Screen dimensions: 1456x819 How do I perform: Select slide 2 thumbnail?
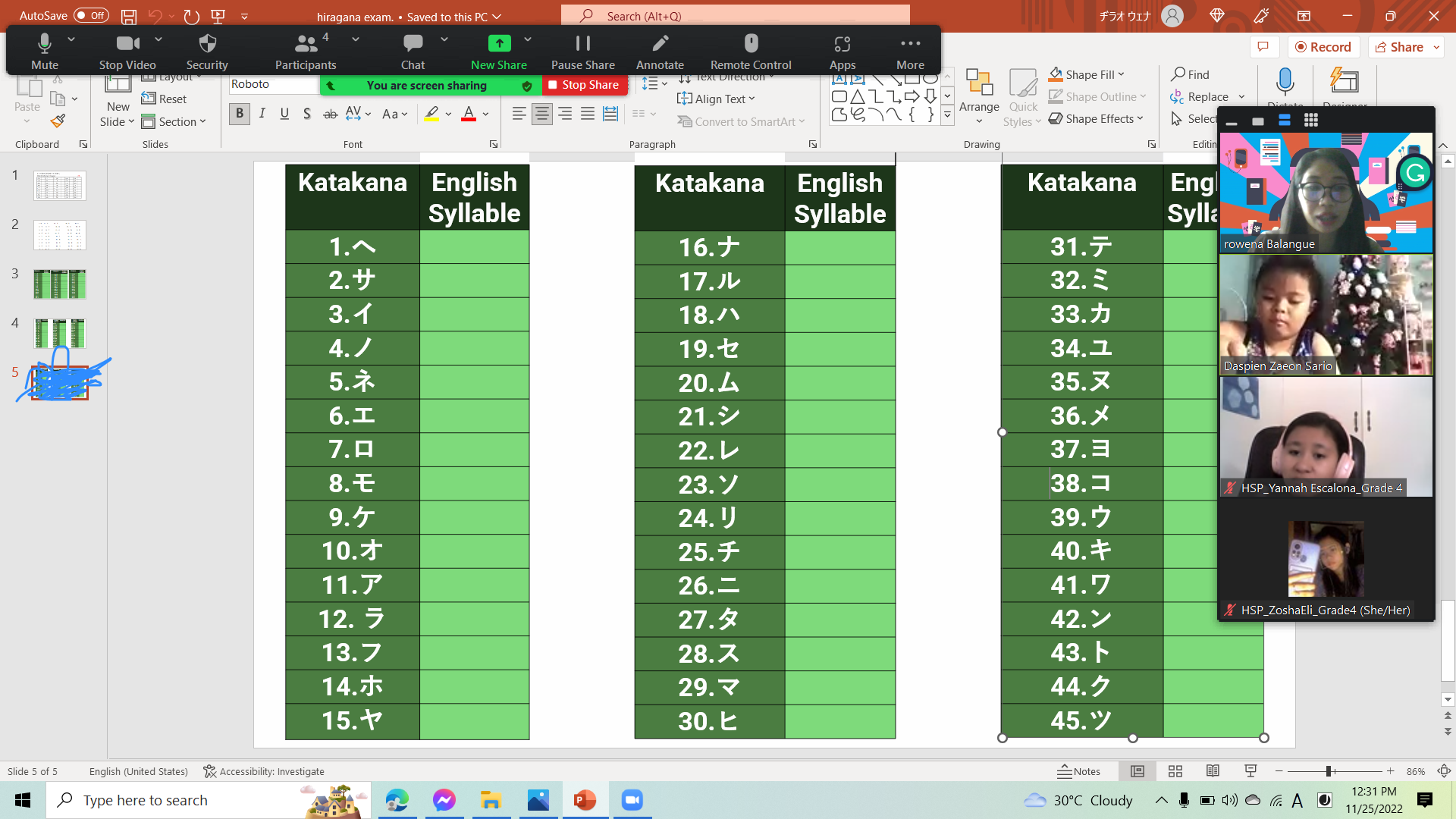(59, 235)
